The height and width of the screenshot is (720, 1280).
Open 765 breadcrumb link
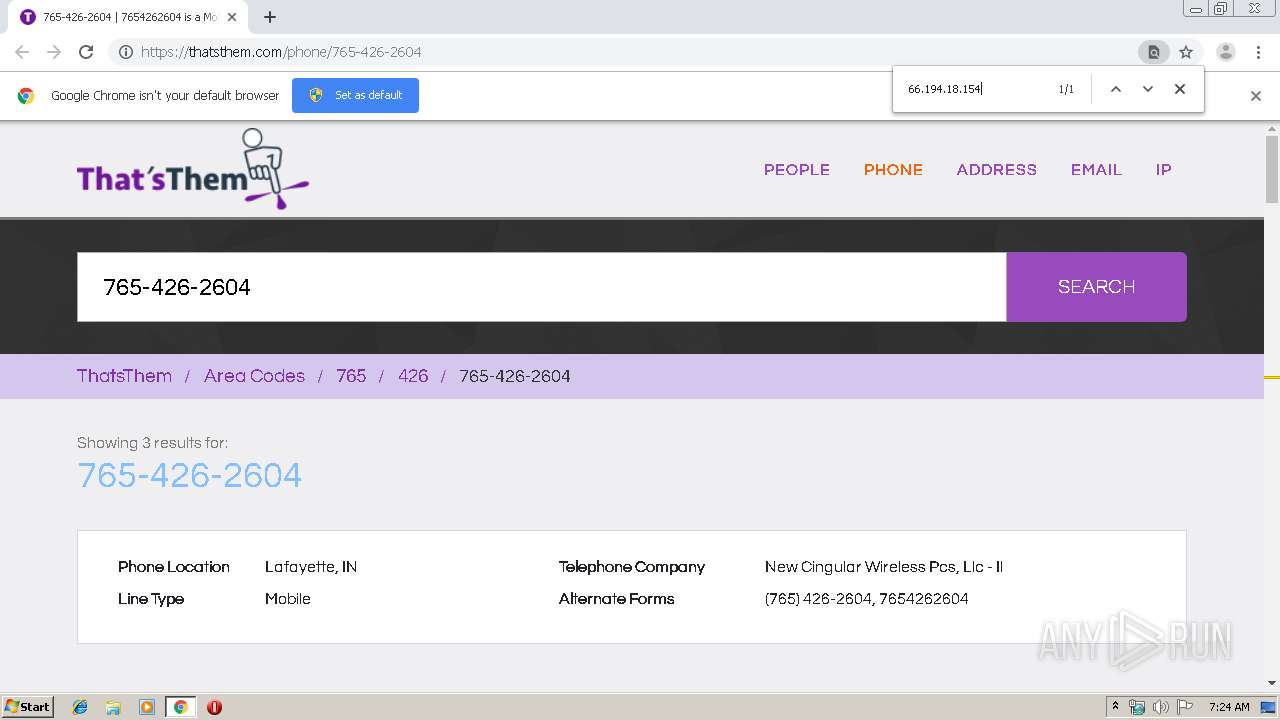coord(351,376)
